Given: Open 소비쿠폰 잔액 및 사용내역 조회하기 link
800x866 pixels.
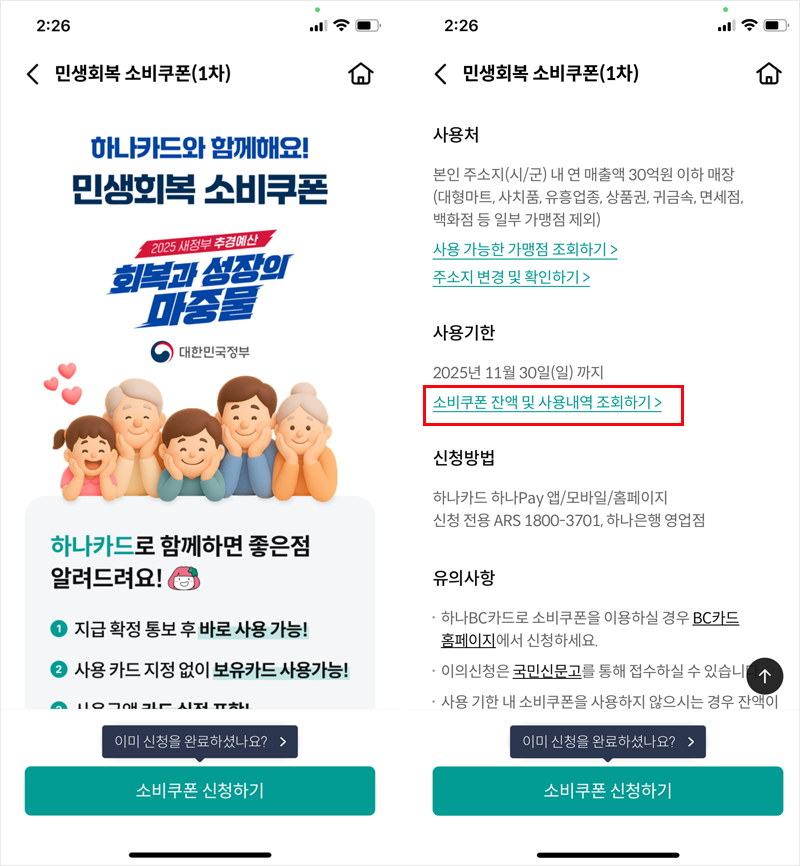Looking at the screenshot, I should coord(547,402).
